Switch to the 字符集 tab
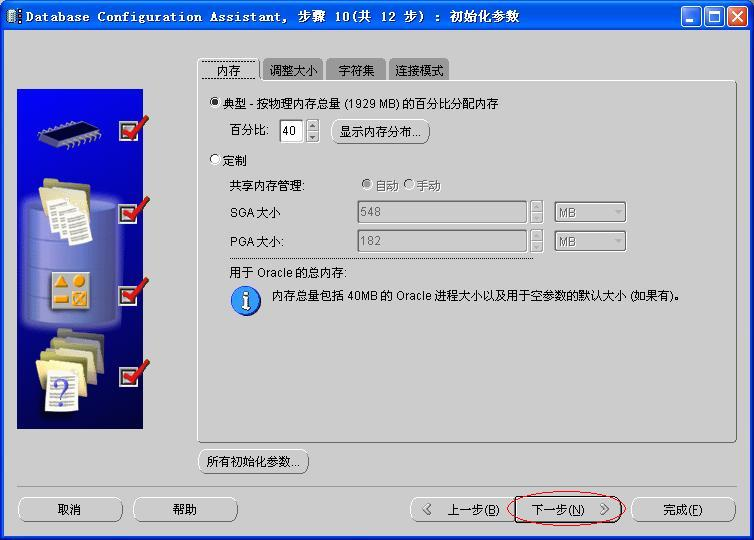Screen dimensions: 754x540 356,70
